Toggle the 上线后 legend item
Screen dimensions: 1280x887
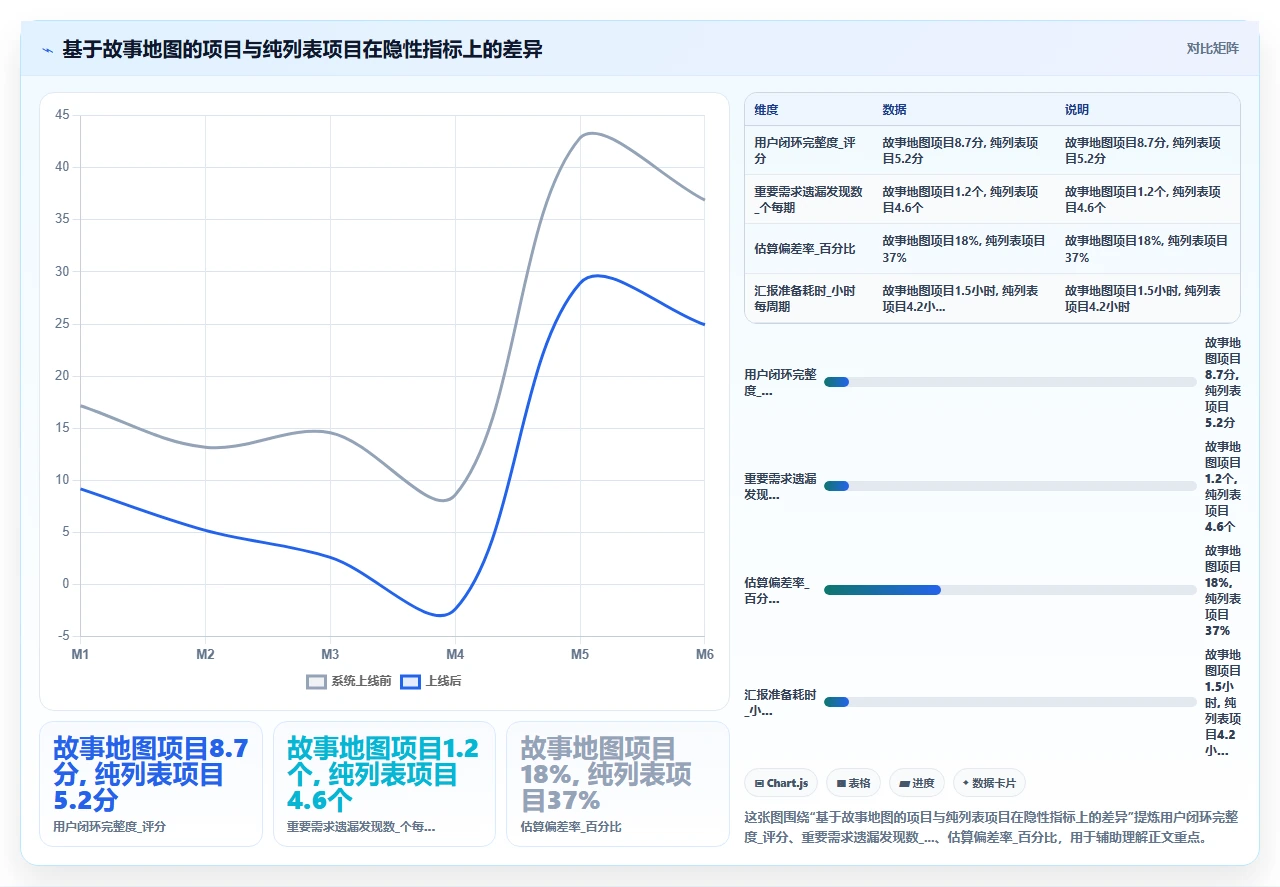(430, 681)
